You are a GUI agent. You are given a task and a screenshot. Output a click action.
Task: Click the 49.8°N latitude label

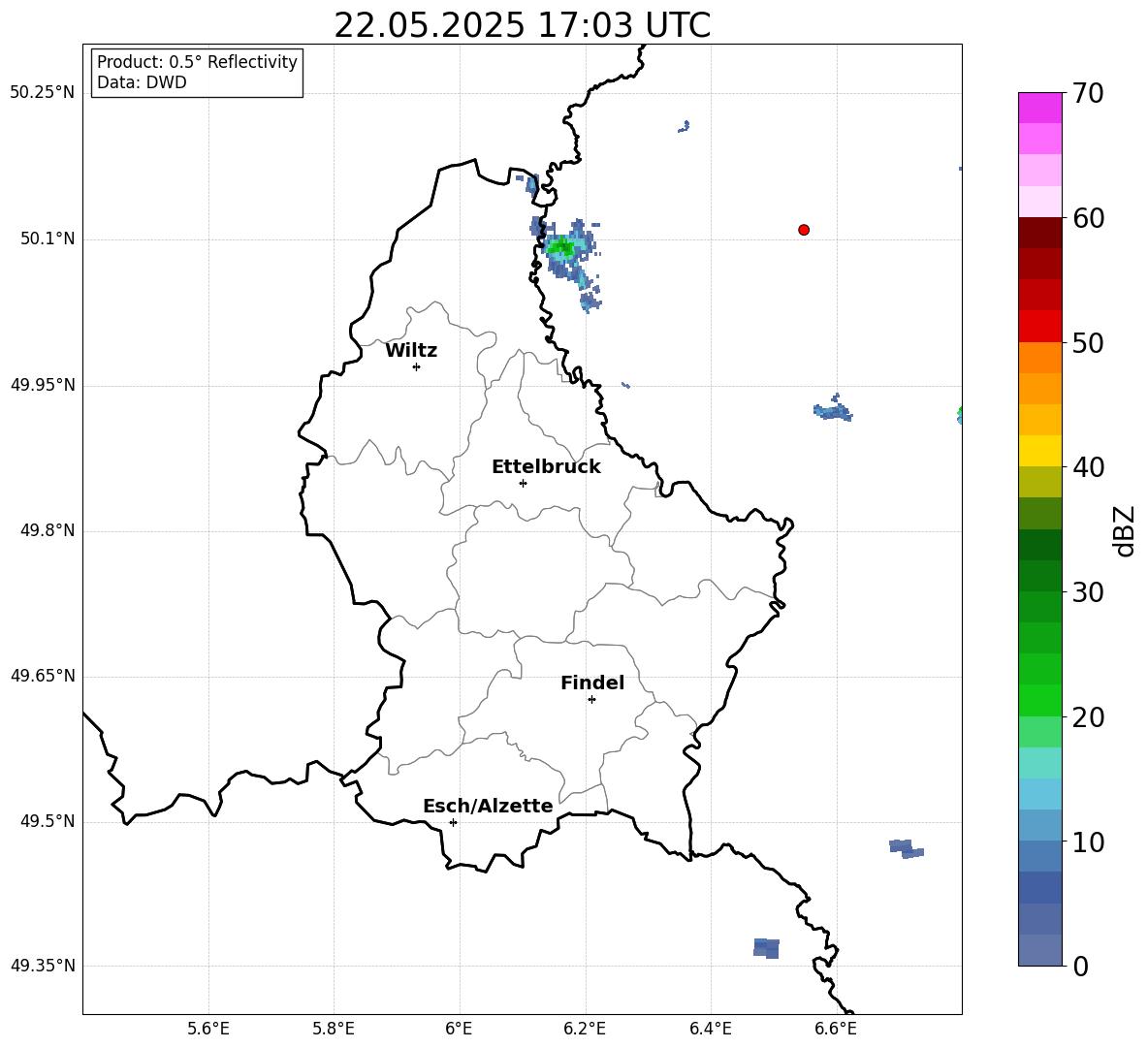point(48,530)
